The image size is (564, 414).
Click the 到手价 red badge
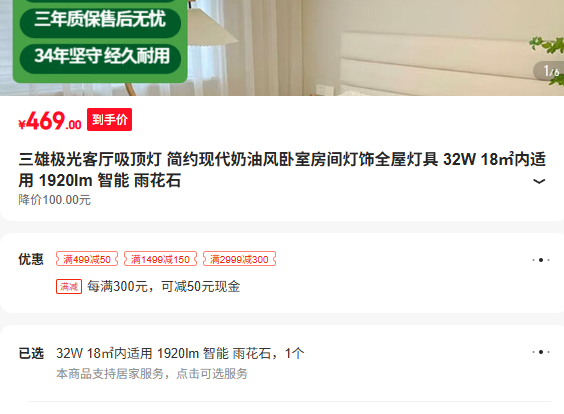pos(109,119)
